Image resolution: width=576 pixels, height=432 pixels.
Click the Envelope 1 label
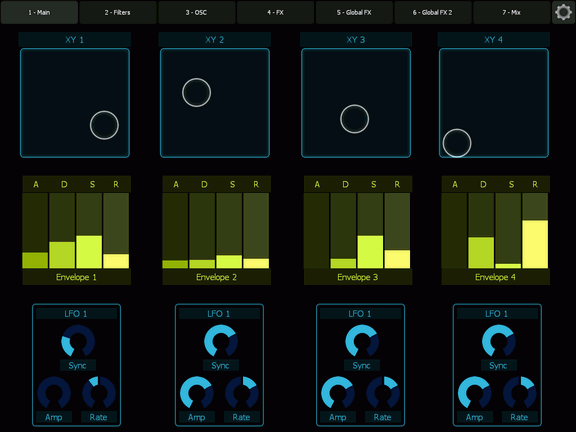[76, 277]
